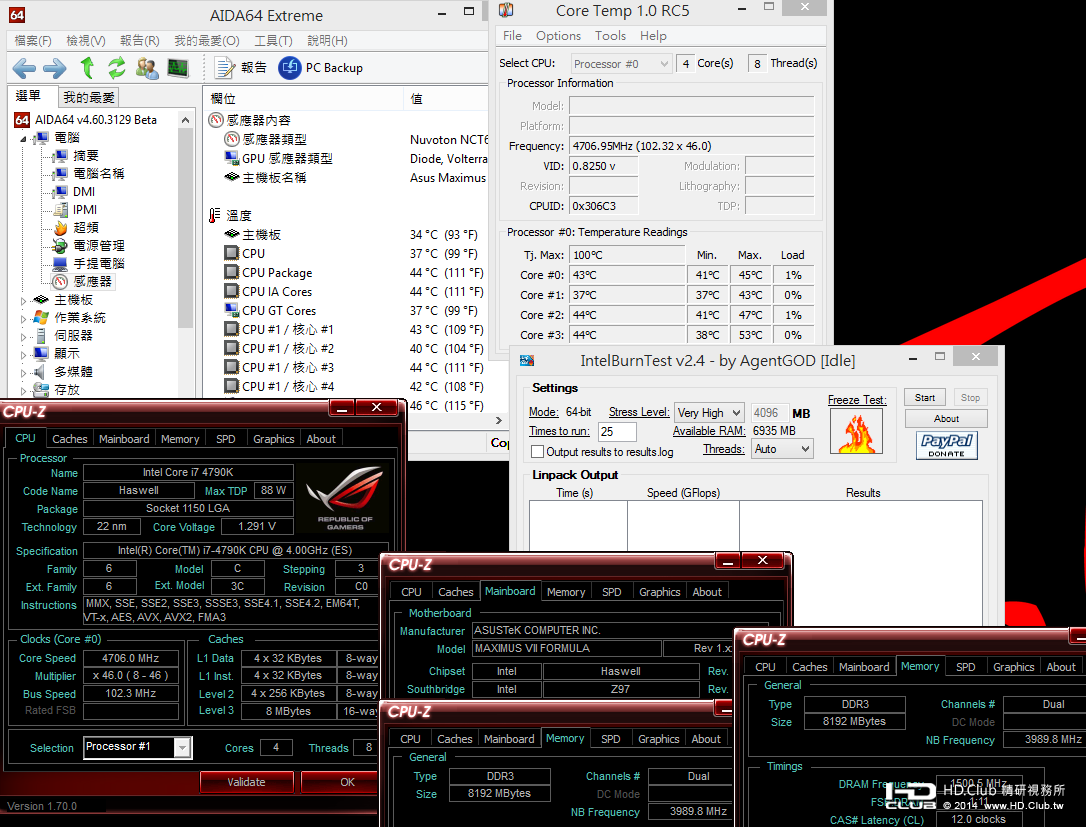Click the green refresh icon in AIDA64
The width and height of the screenshot is (1086, 827).
click(x=117, y=68)
